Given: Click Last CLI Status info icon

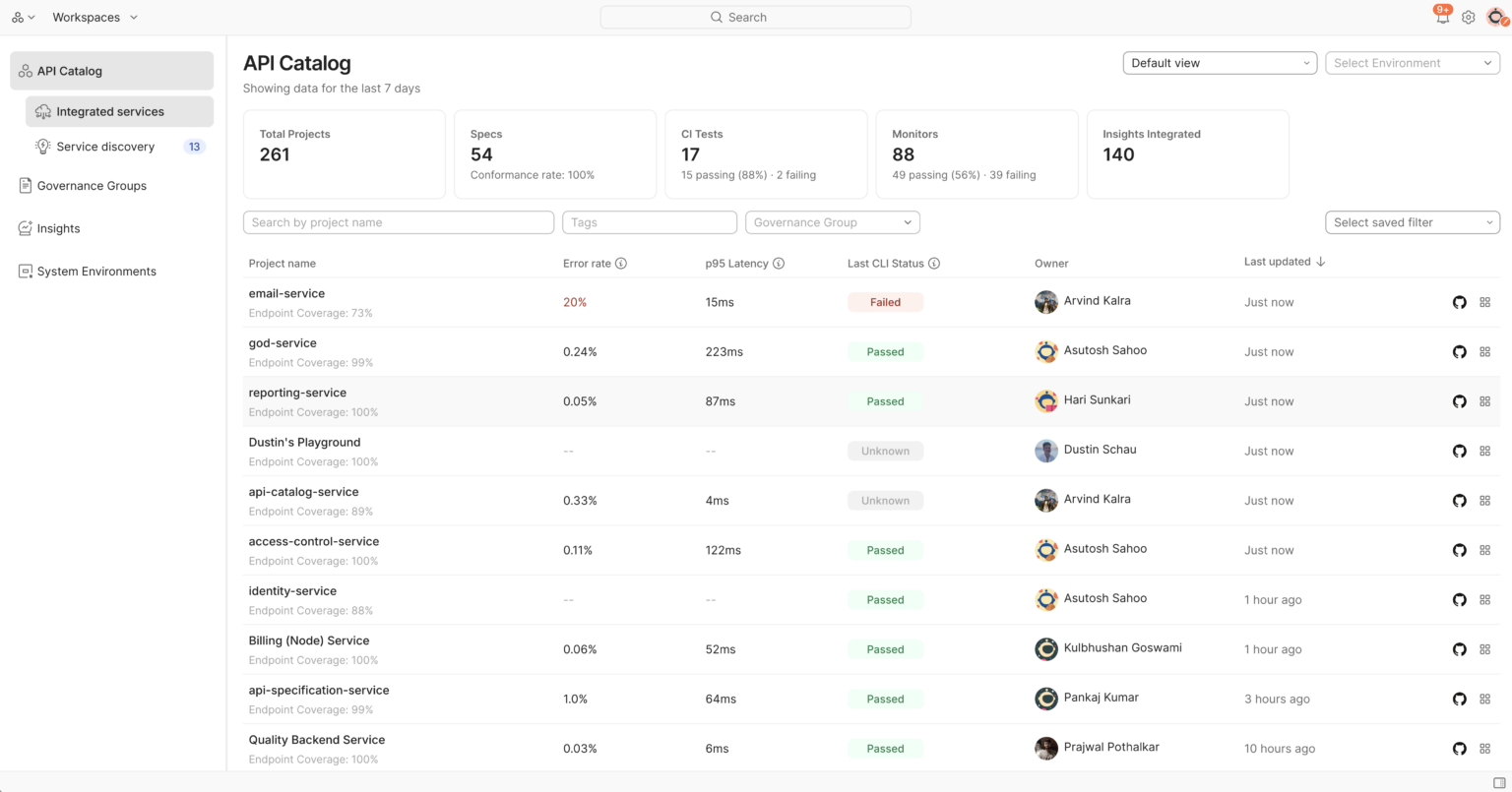Looking at the screenshot, I should point(934,264).
